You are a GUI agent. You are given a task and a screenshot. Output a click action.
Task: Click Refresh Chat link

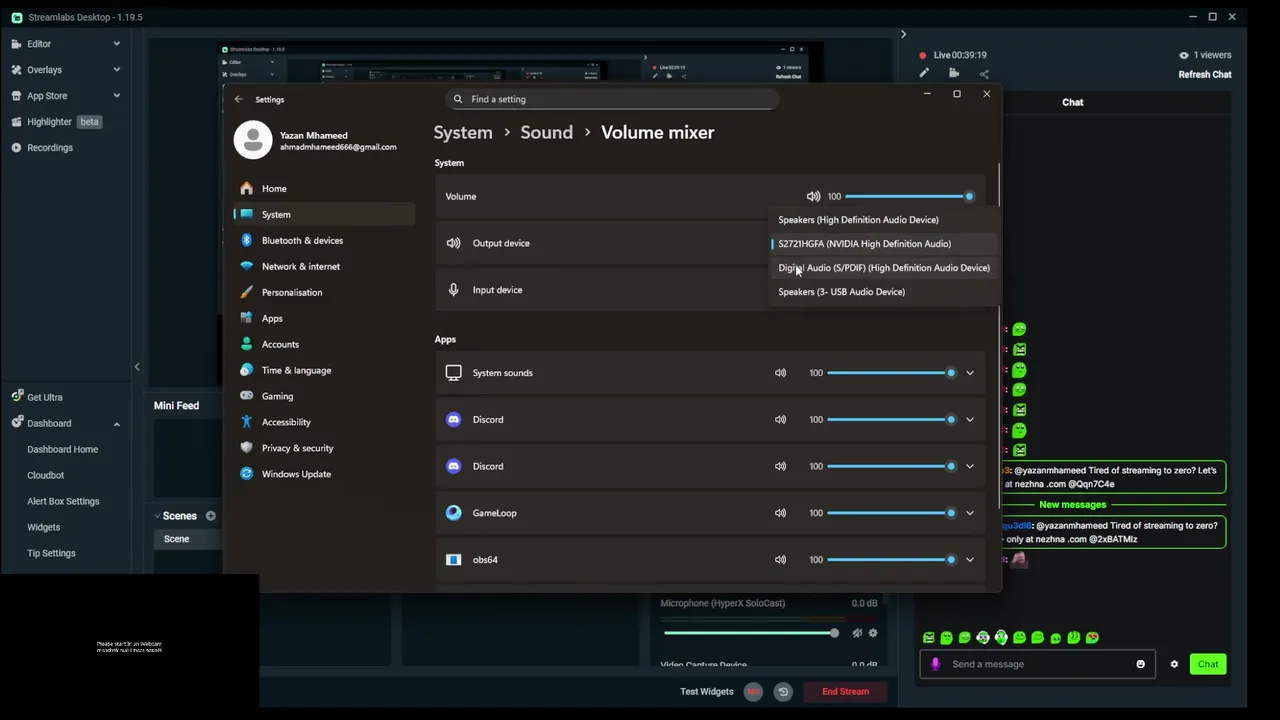pos(1204,75)
